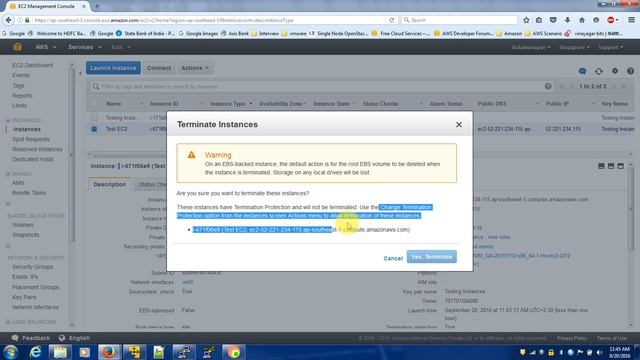Open the AWS menu dropdown
The height and width of the screenshot is (360, 640).
click(x=45, y=47)
